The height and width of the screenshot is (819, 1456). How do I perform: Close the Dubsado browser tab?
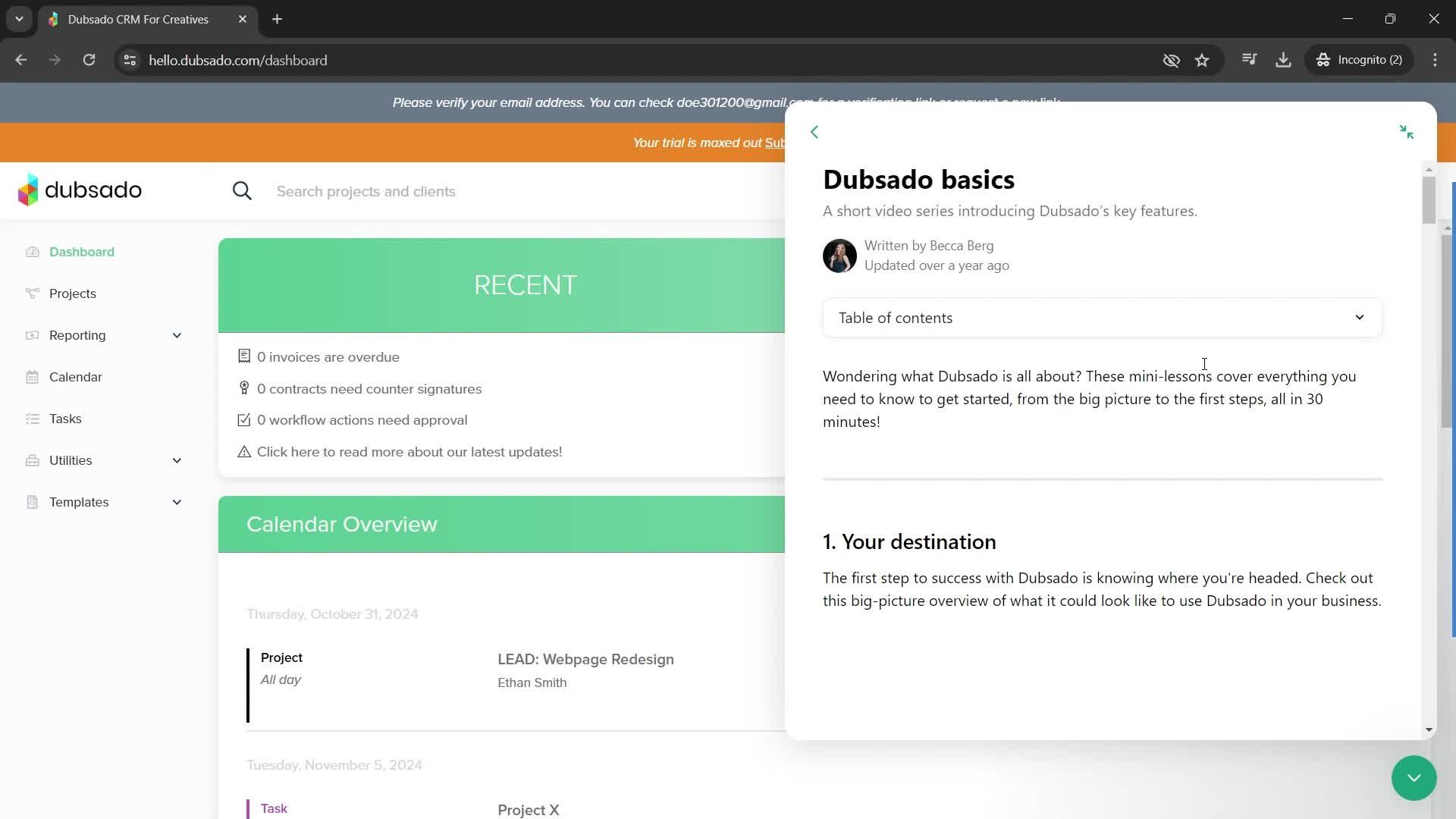(243, 19)
